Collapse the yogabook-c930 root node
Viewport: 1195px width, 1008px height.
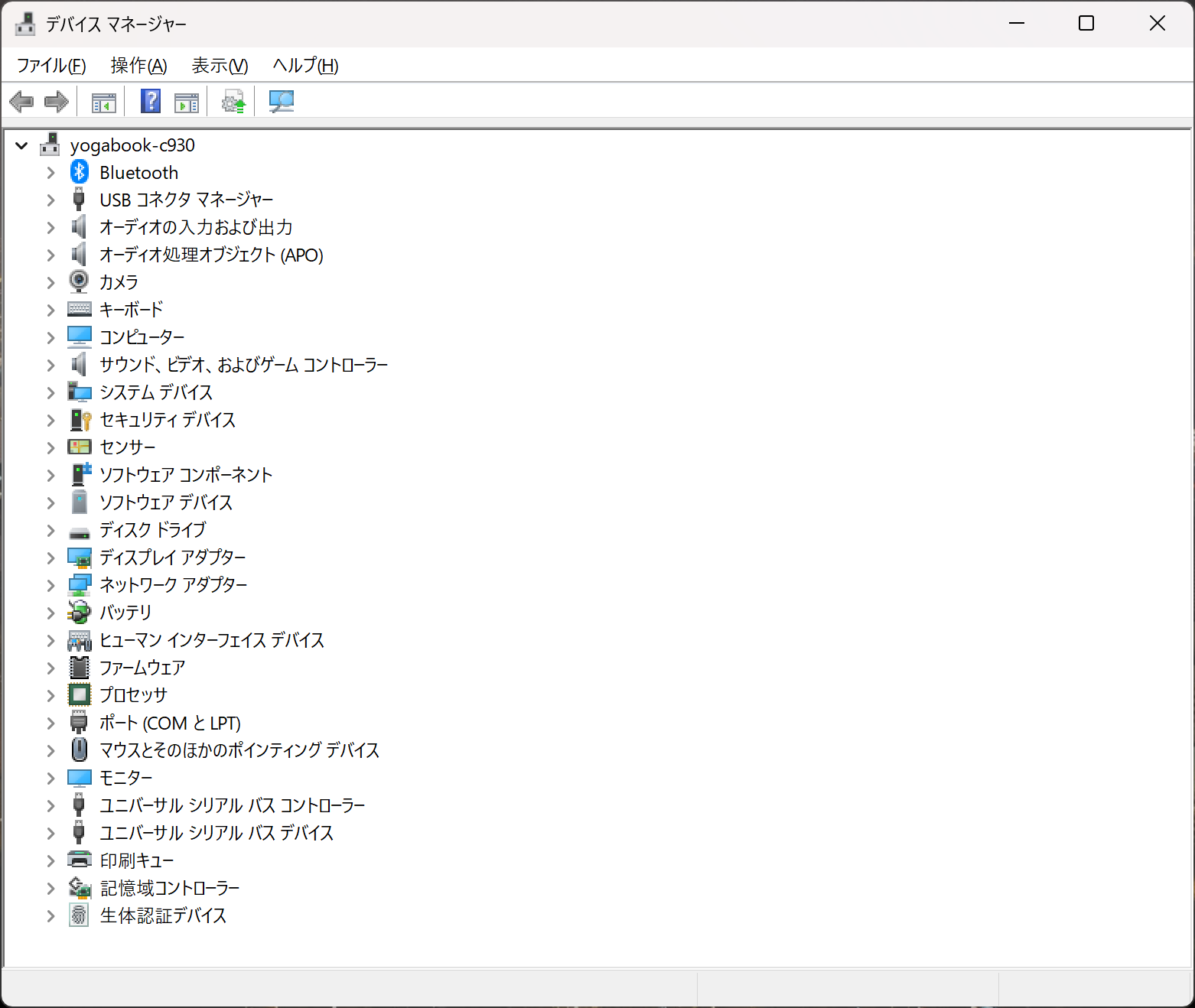[x=21, y=145]
